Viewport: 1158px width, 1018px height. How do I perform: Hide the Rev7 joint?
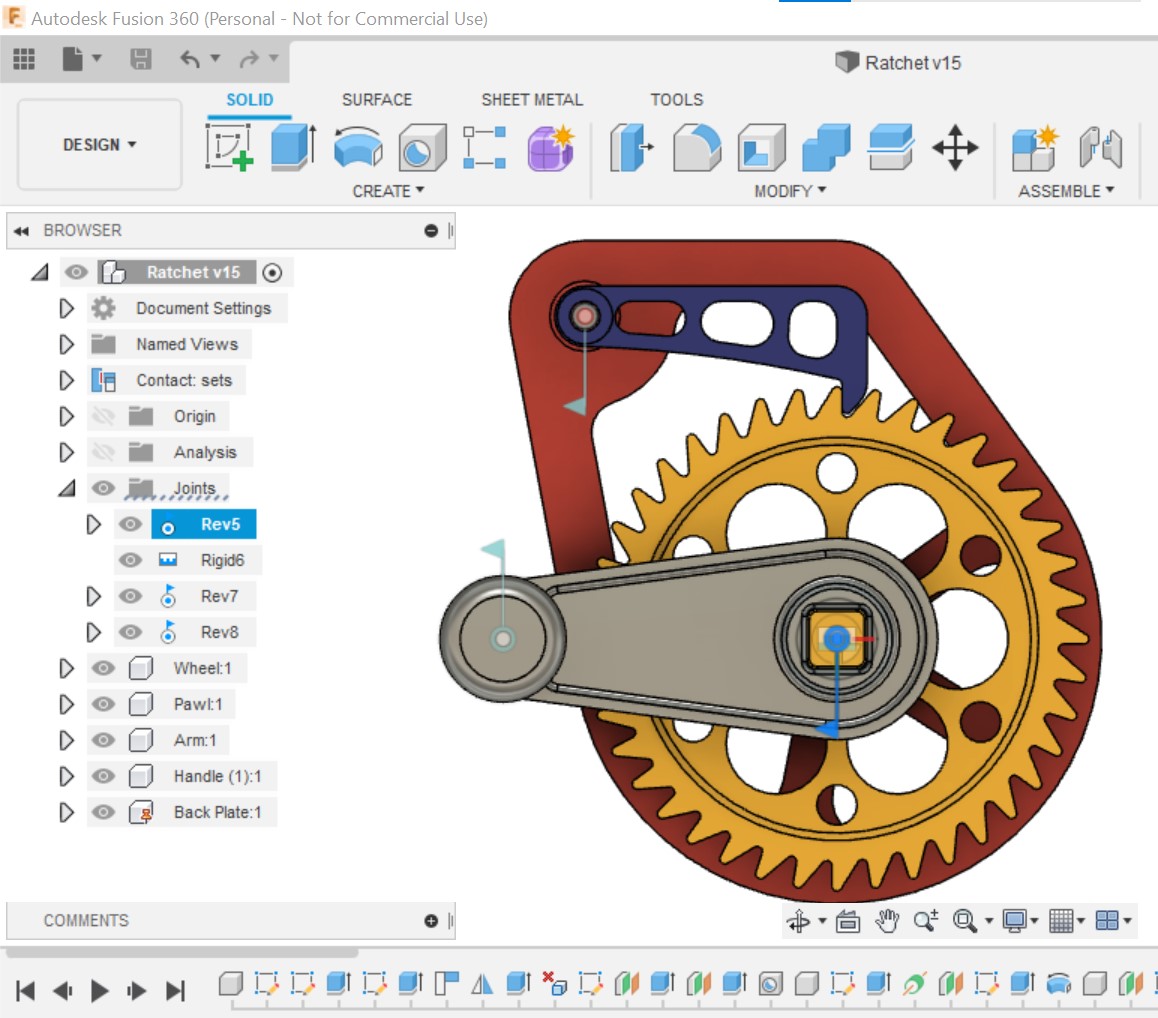[131, 596]
